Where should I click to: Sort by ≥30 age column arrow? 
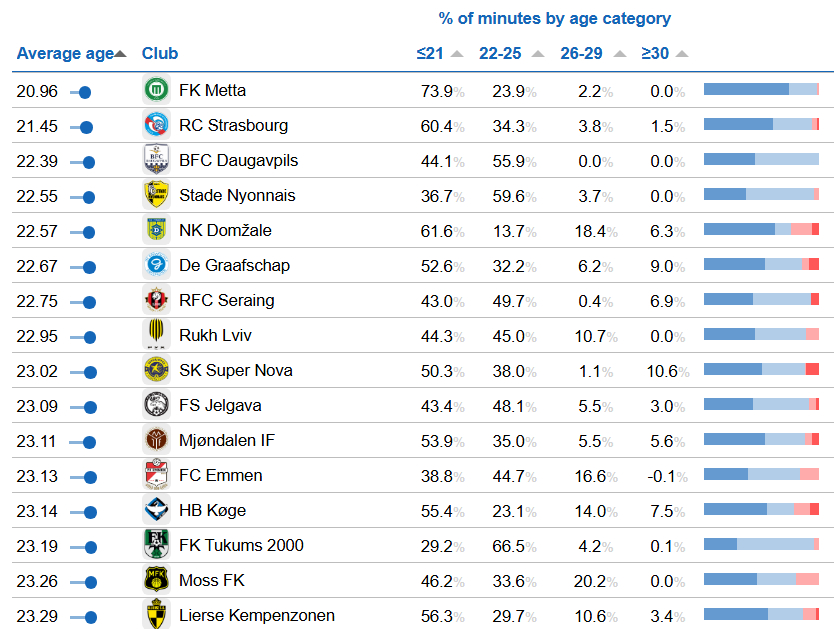point(683,54)
